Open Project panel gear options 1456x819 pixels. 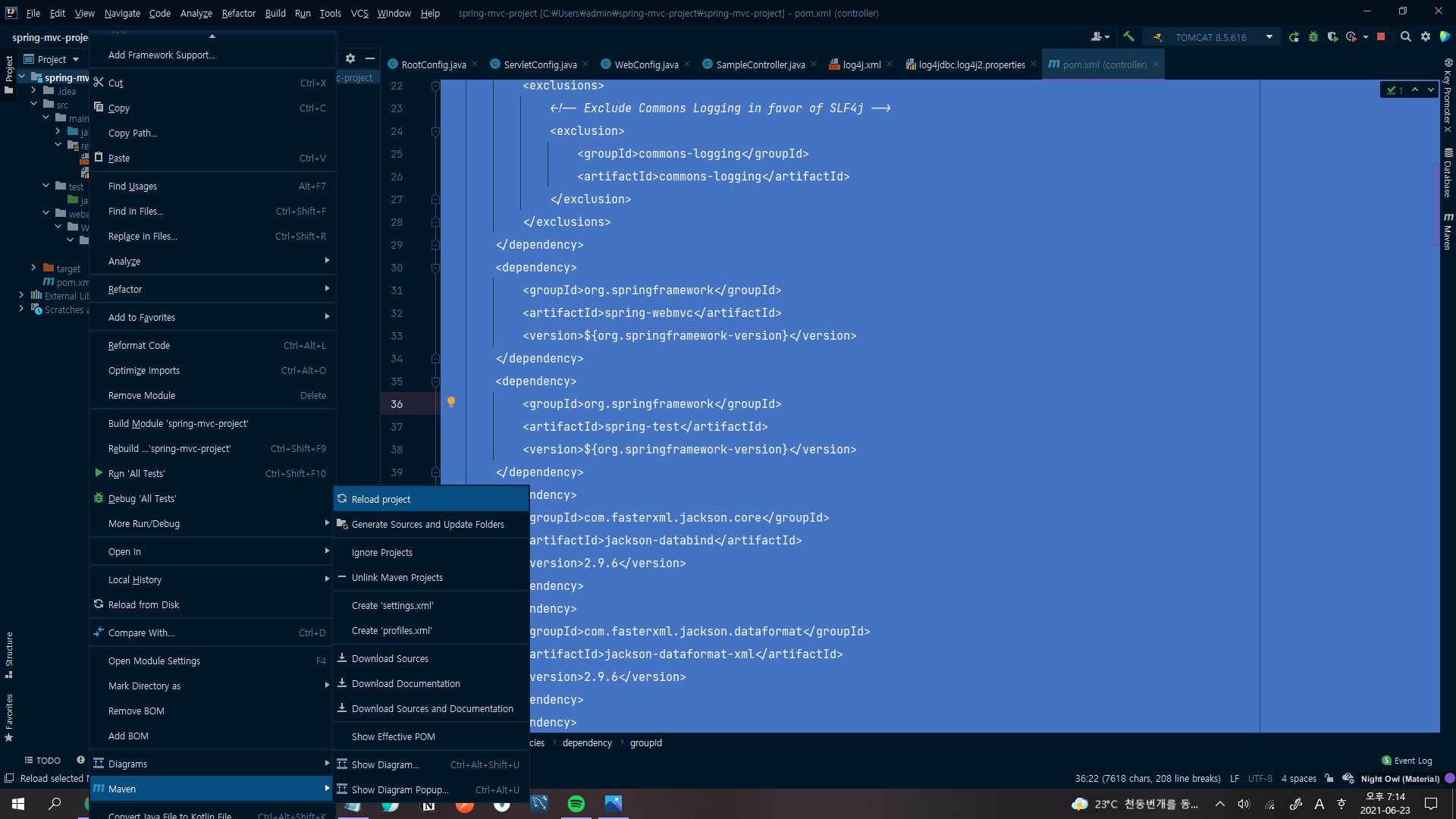point(350,58)
